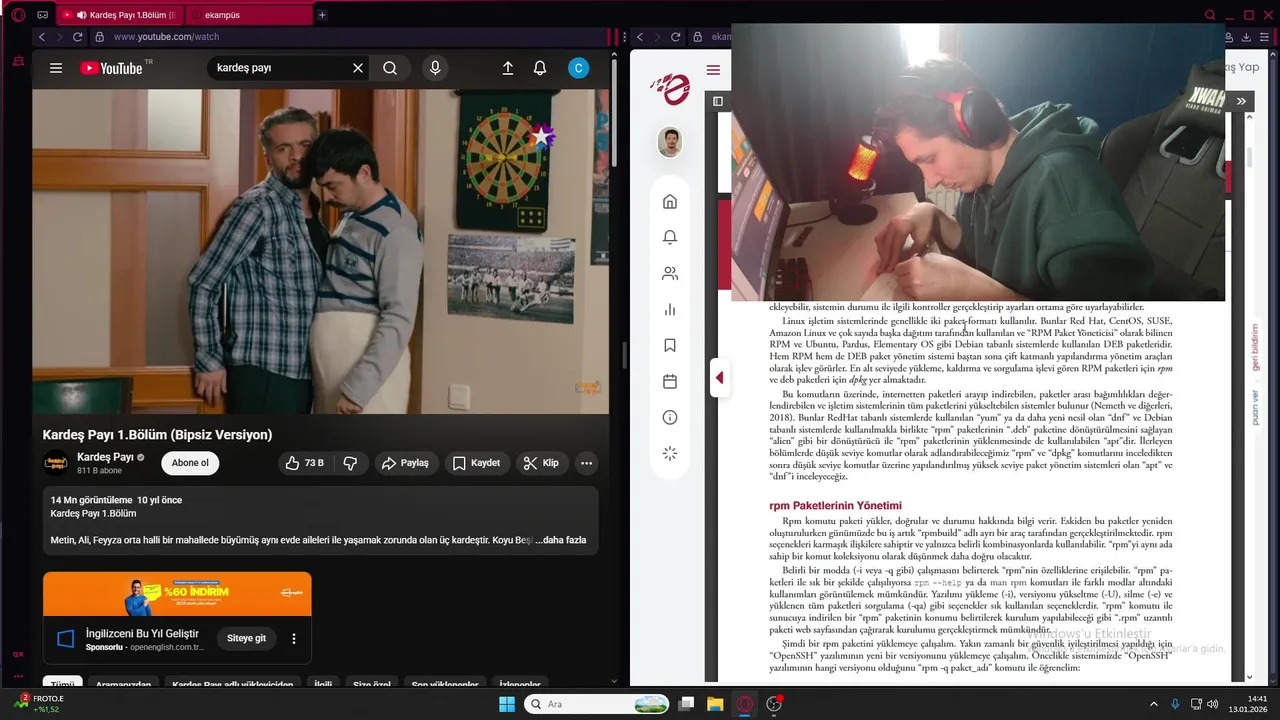Open File Explorer from the taskbar

[716, 704]
